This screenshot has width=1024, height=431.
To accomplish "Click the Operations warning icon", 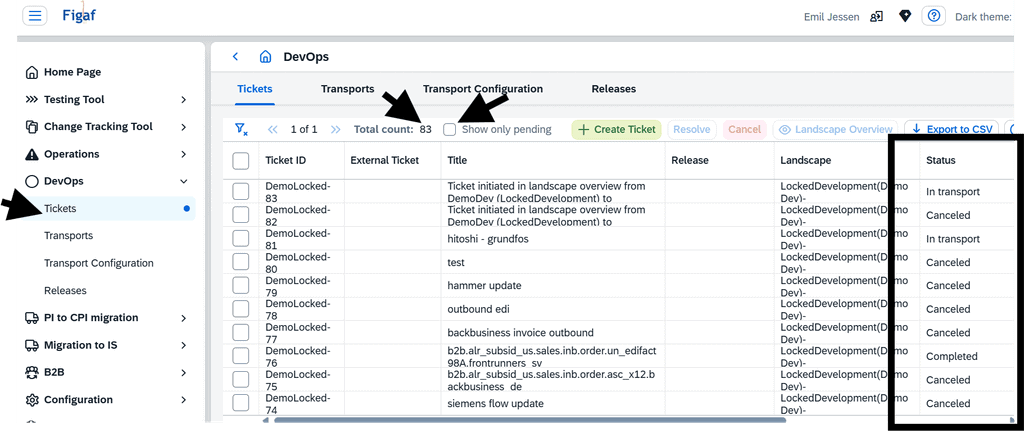I will 31,154.
